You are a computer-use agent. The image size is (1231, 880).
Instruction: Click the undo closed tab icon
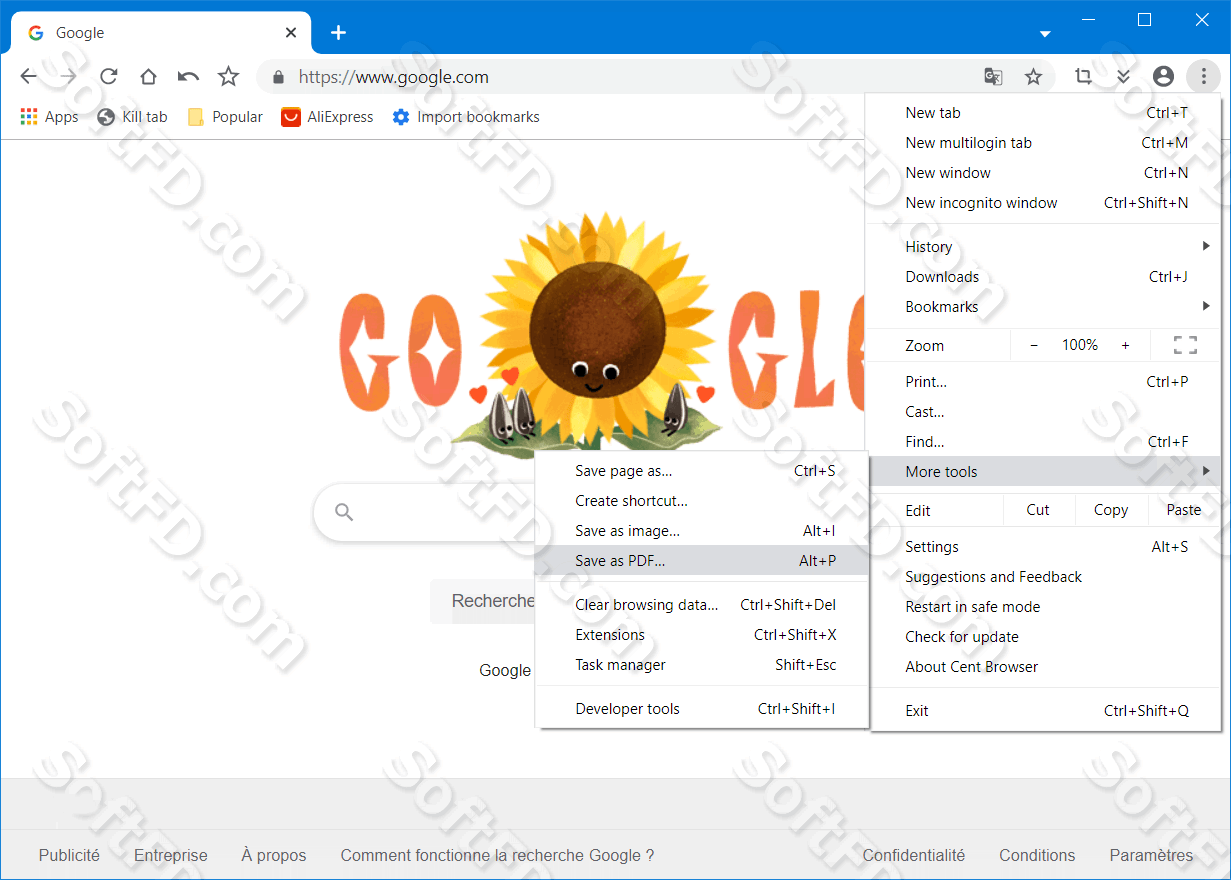(x=188, y=76)
